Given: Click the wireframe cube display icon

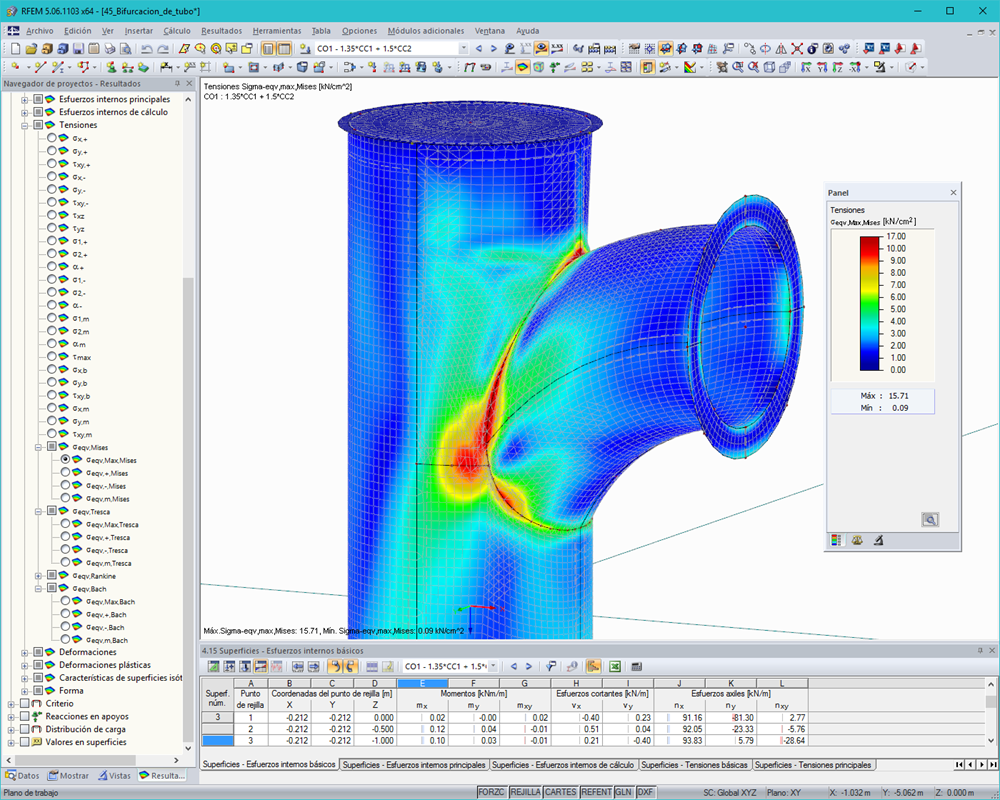Looking at the screenshot, I should pyautogui.click(x=769, y=67).
